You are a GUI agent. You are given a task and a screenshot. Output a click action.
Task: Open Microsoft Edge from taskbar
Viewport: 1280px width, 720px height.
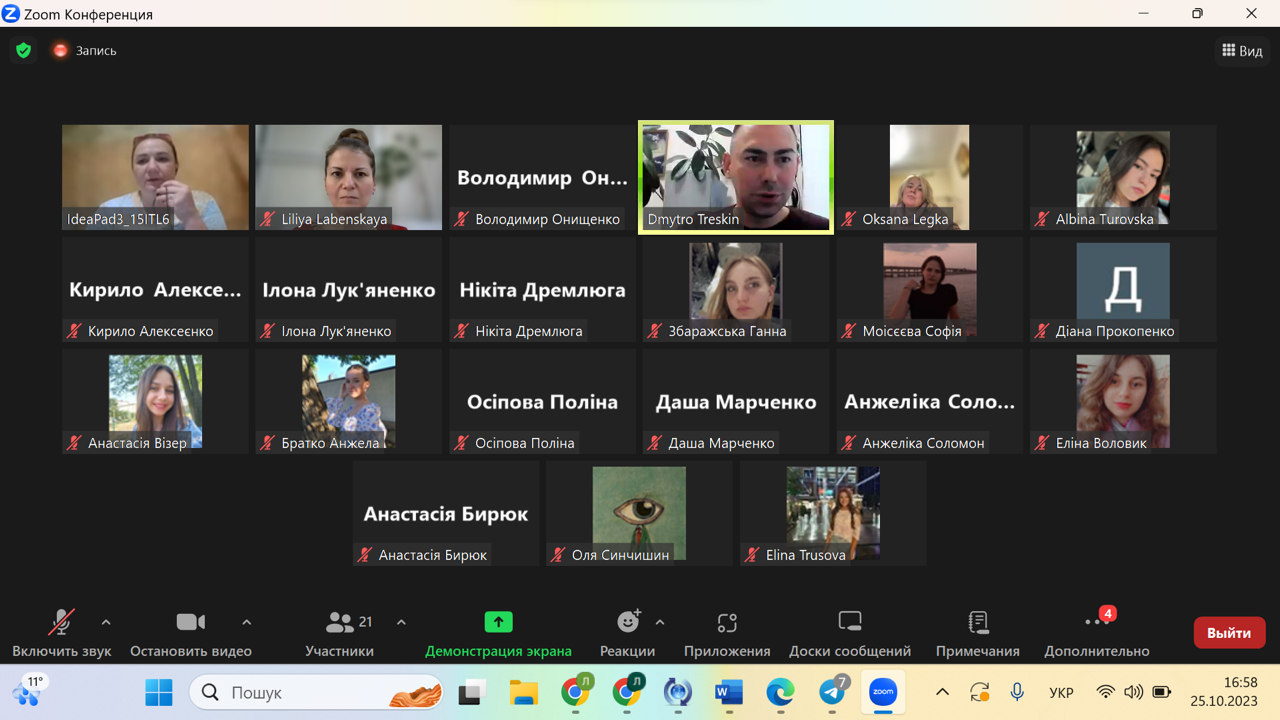point(780,692)
